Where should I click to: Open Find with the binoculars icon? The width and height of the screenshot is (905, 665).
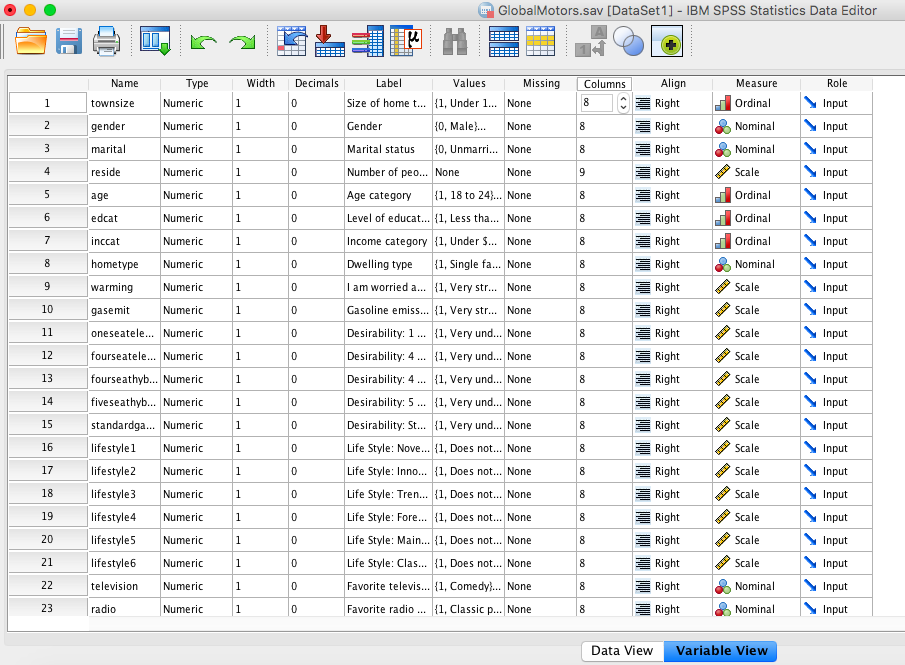455,41
